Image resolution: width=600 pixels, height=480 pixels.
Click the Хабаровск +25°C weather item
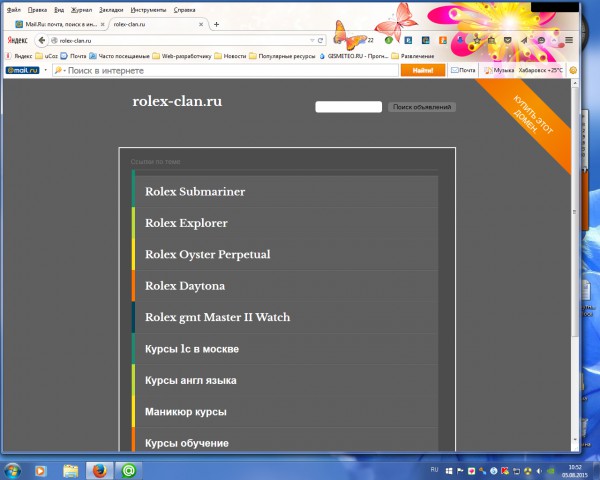[x=540, y=70]
